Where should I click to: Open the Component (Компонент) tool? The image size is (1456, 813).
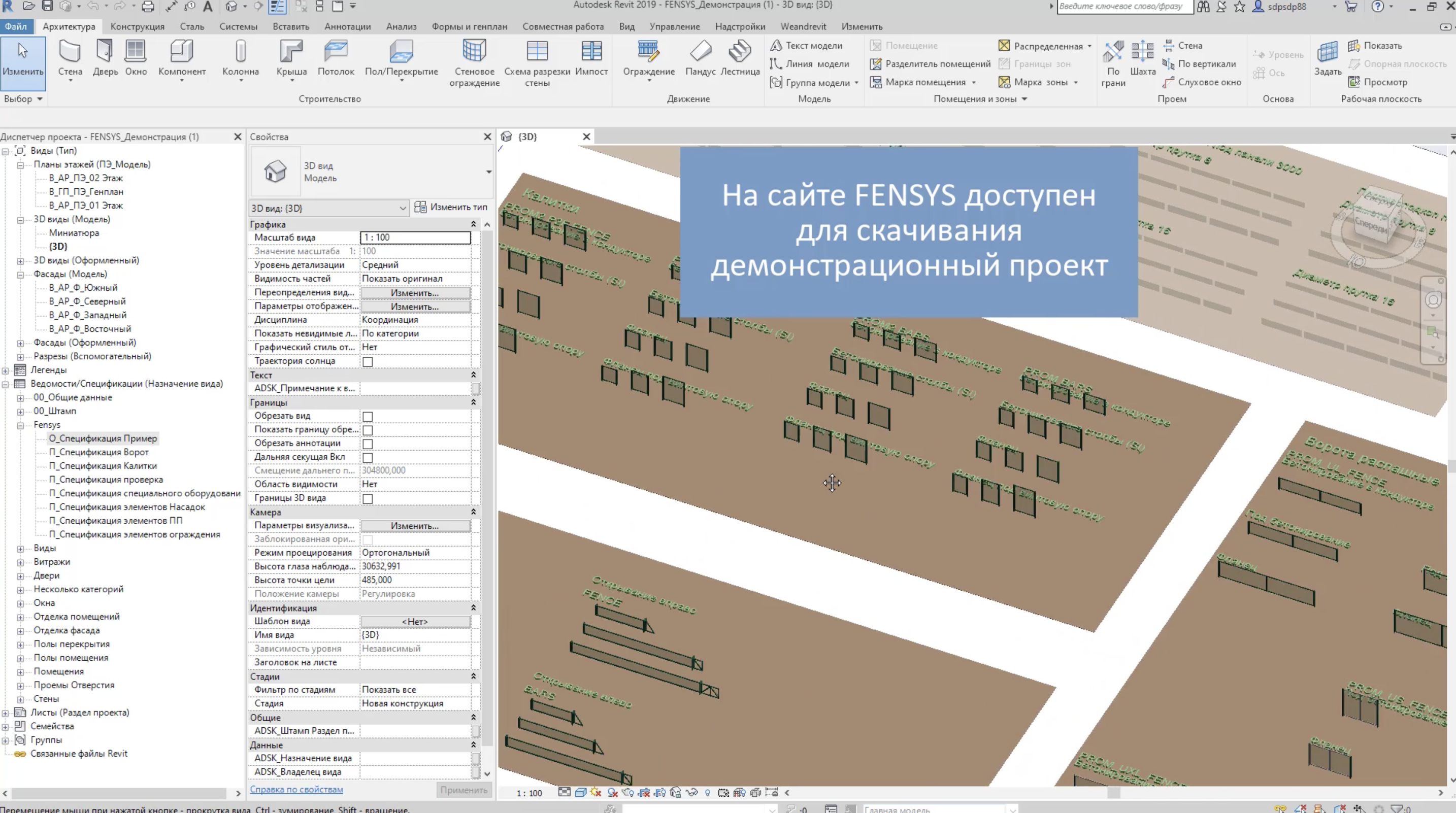[182, 59]
